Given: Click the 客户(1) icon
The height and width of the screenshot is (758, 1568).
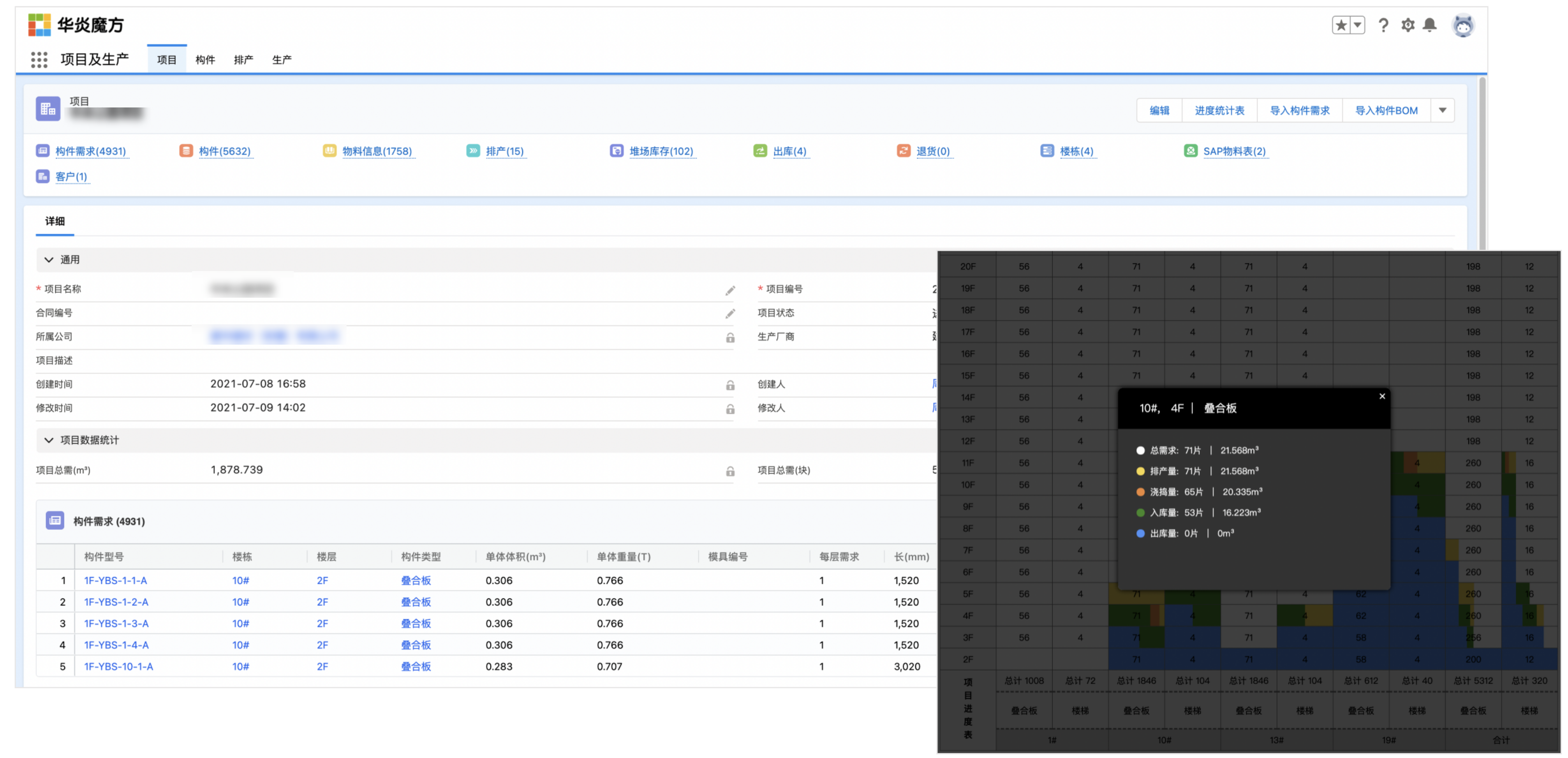Looking at the screenshot, I should tap(43, 176).
